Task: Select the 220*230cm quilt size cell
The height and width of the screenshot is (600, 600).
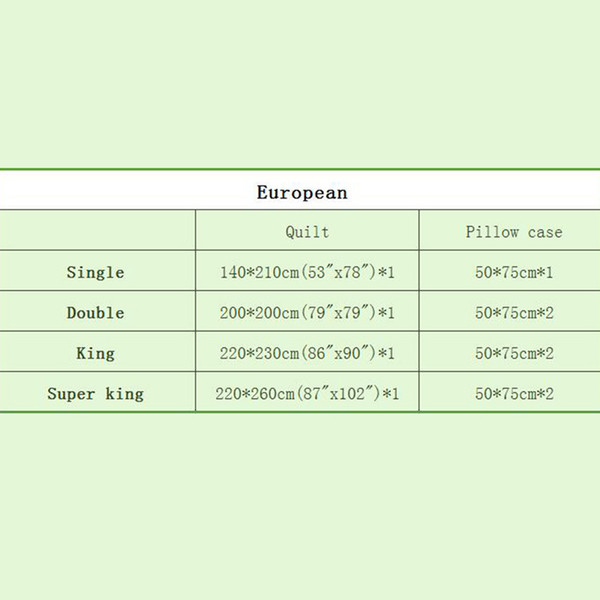Action: click(307, 351)
